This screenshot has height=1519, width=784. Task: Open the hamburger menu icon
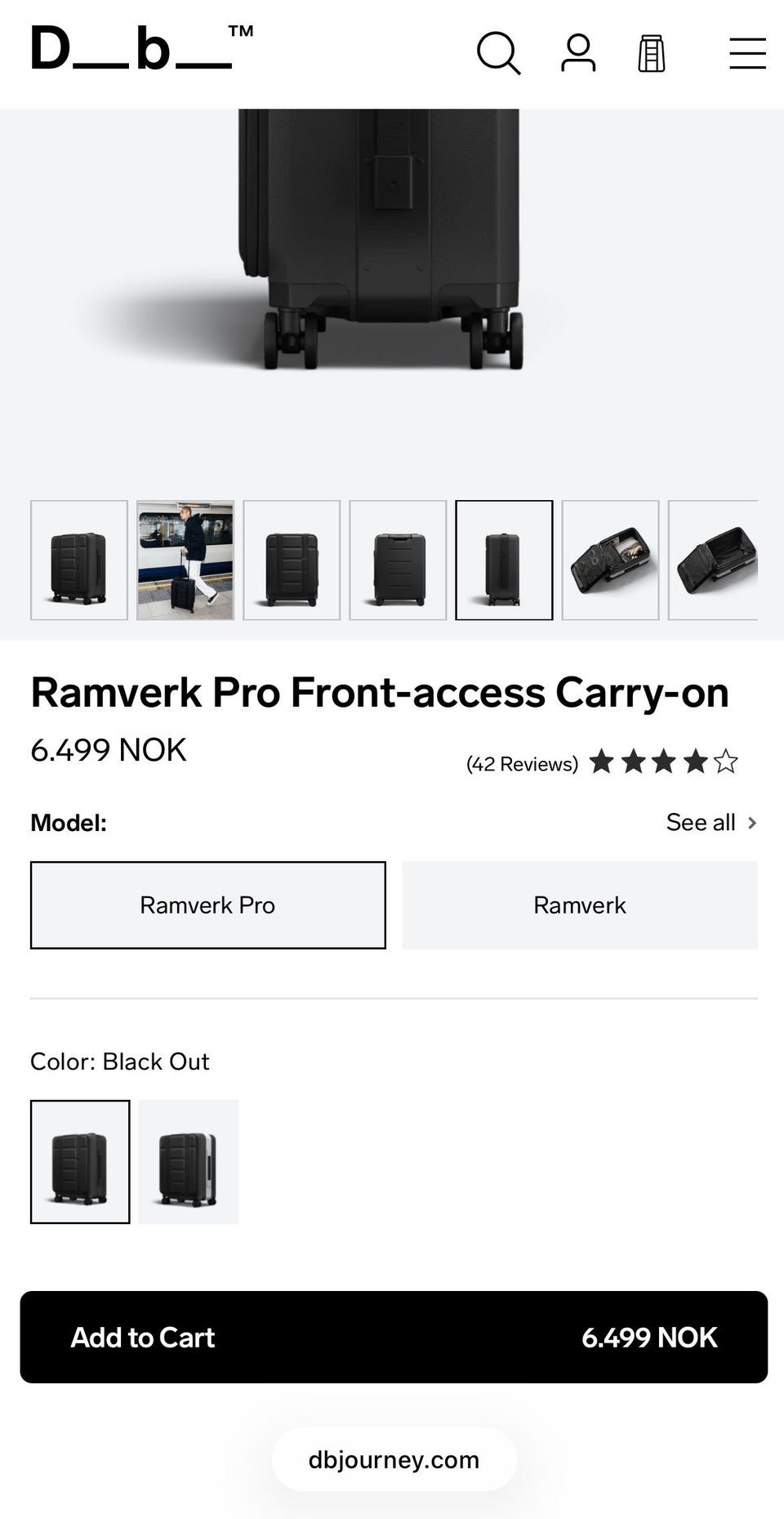747,54
